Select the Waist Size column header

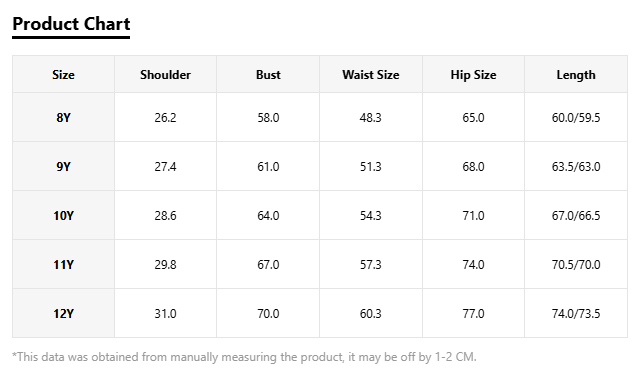pyautogui.click(x=371, y=75)
